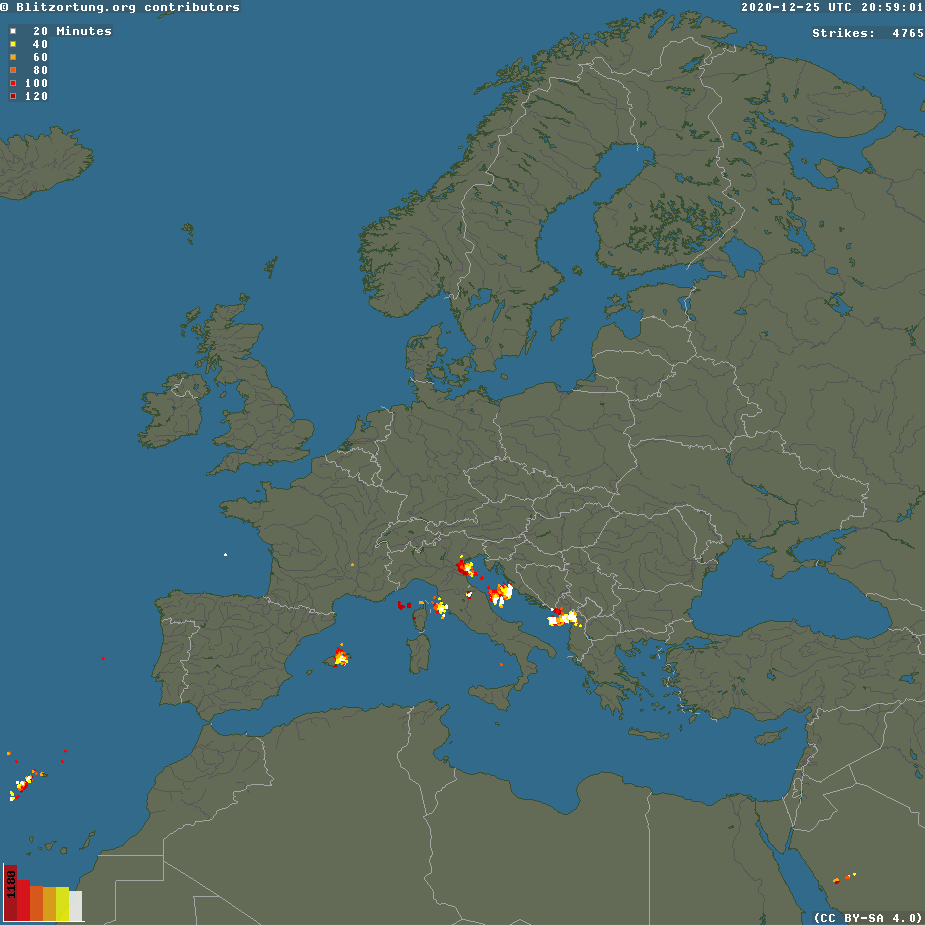This screenshot has height=925, width=925.
Task: Click the bright red histogram bar
Action: [23, 900]
